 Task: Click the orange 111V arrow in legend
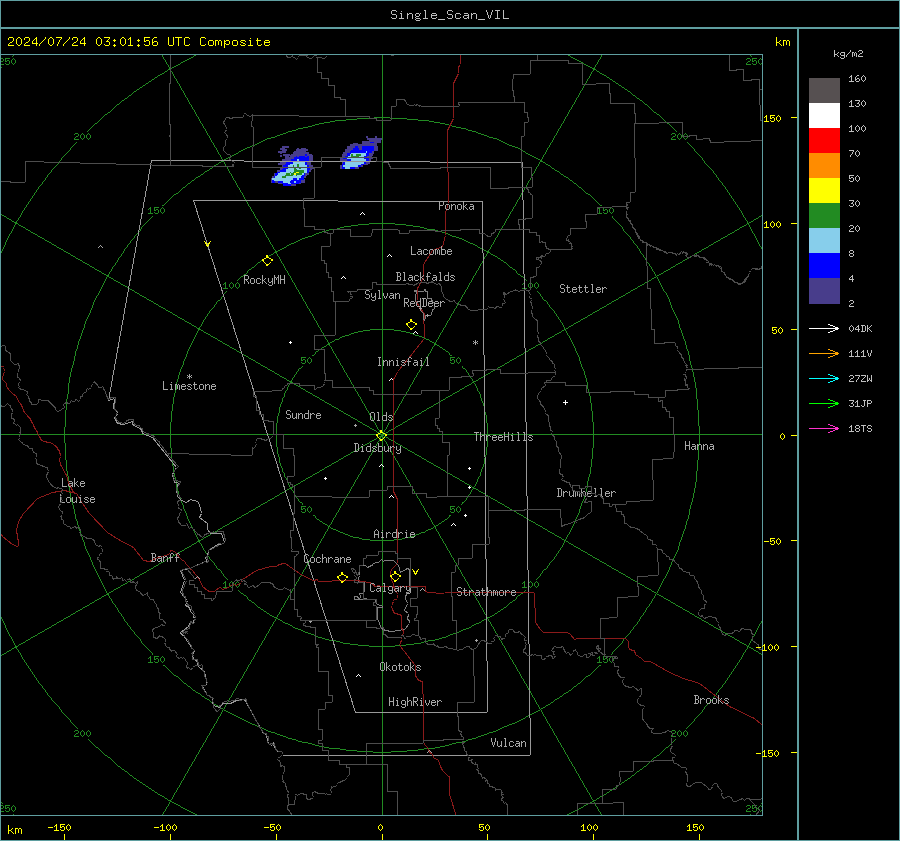click(x=824, y=354)
